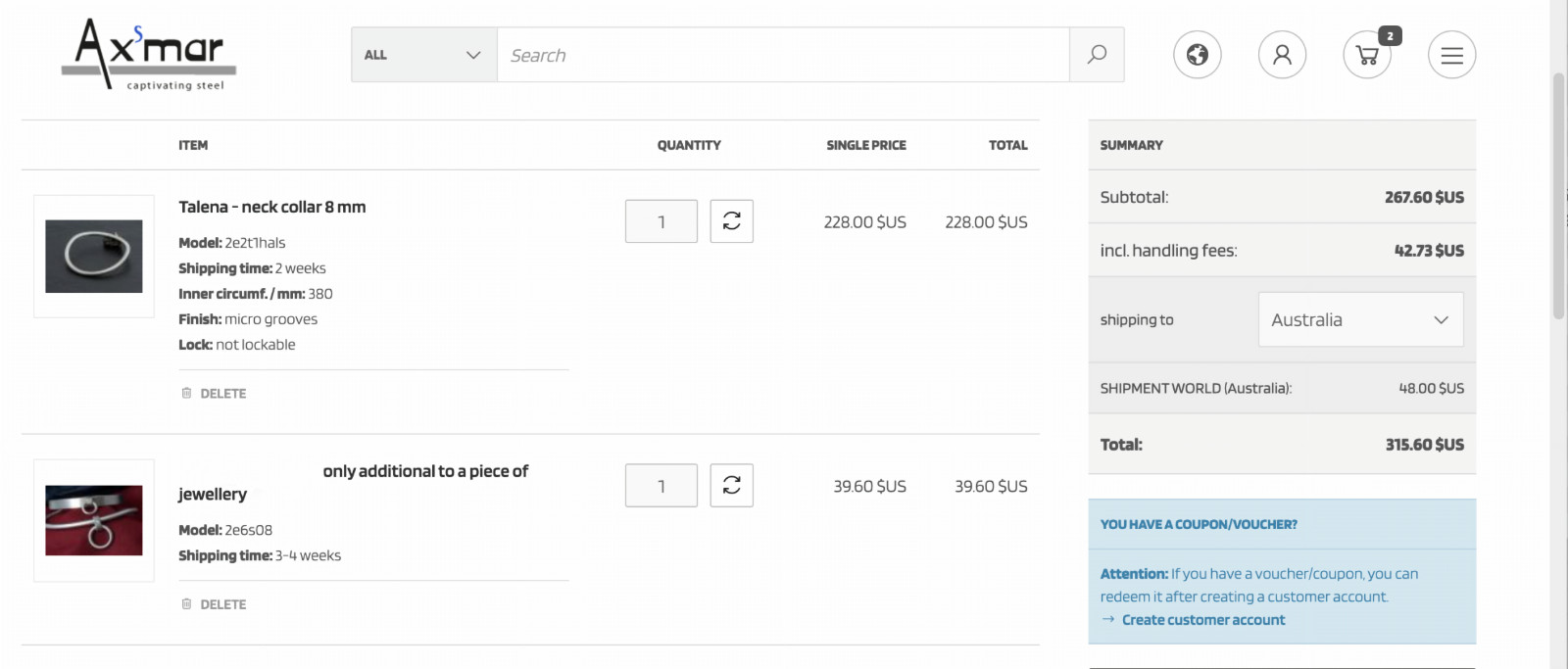Open the globe language selector
The image size is (1568, 669).
point(1198,55)
